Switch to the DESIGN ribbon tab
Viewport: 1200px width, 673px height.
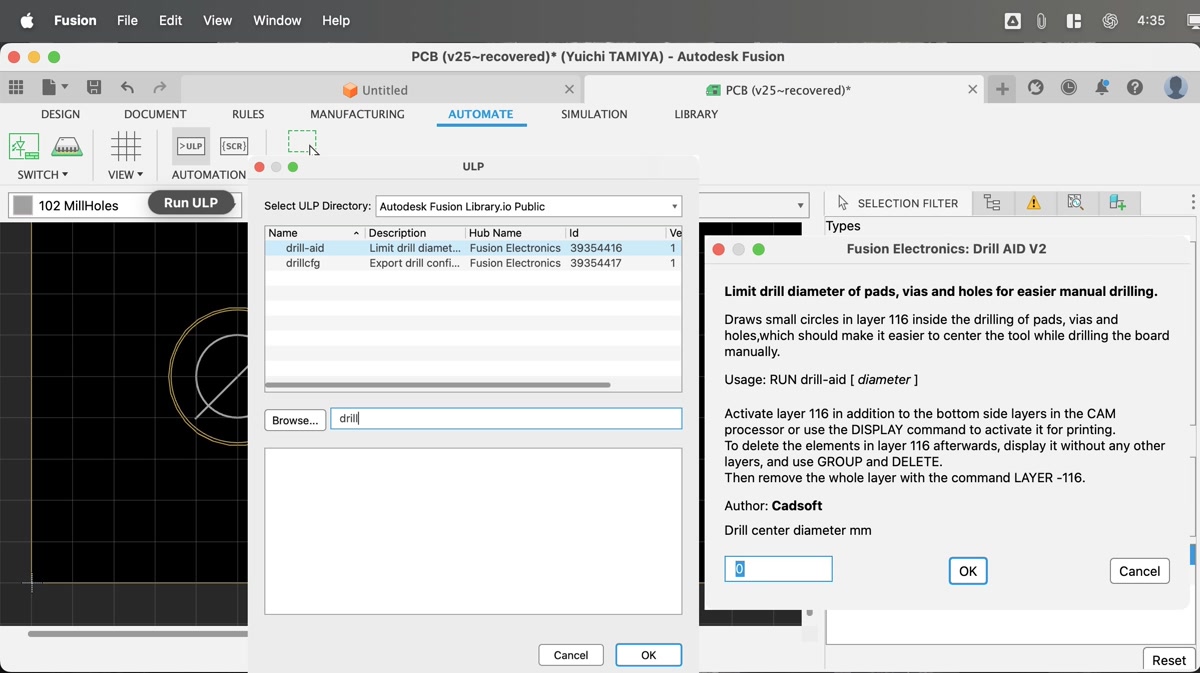click(x=60, y=114)
